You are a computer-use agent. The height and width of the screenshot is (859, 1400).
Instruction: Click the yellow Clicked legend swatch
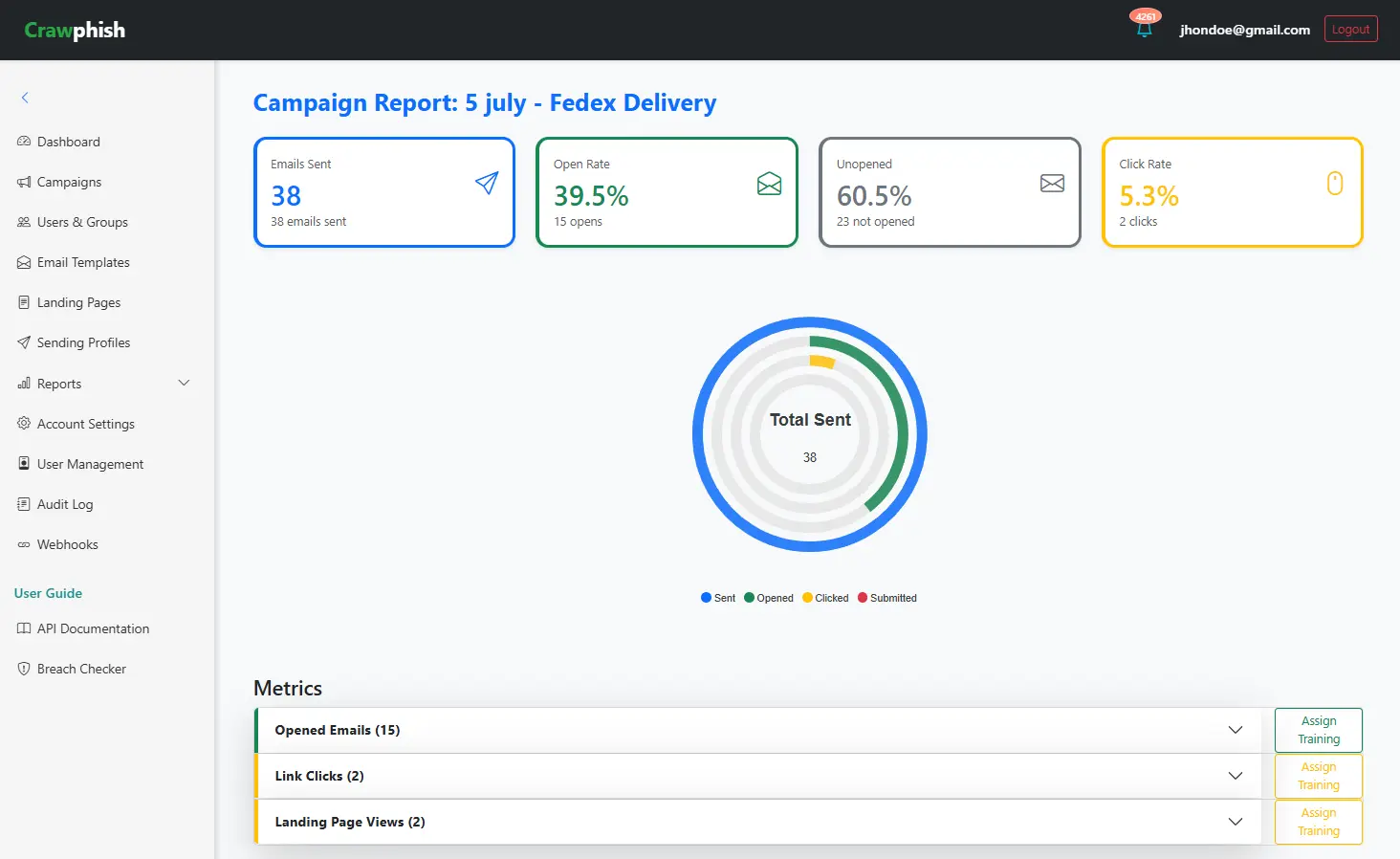pos(807,598)
